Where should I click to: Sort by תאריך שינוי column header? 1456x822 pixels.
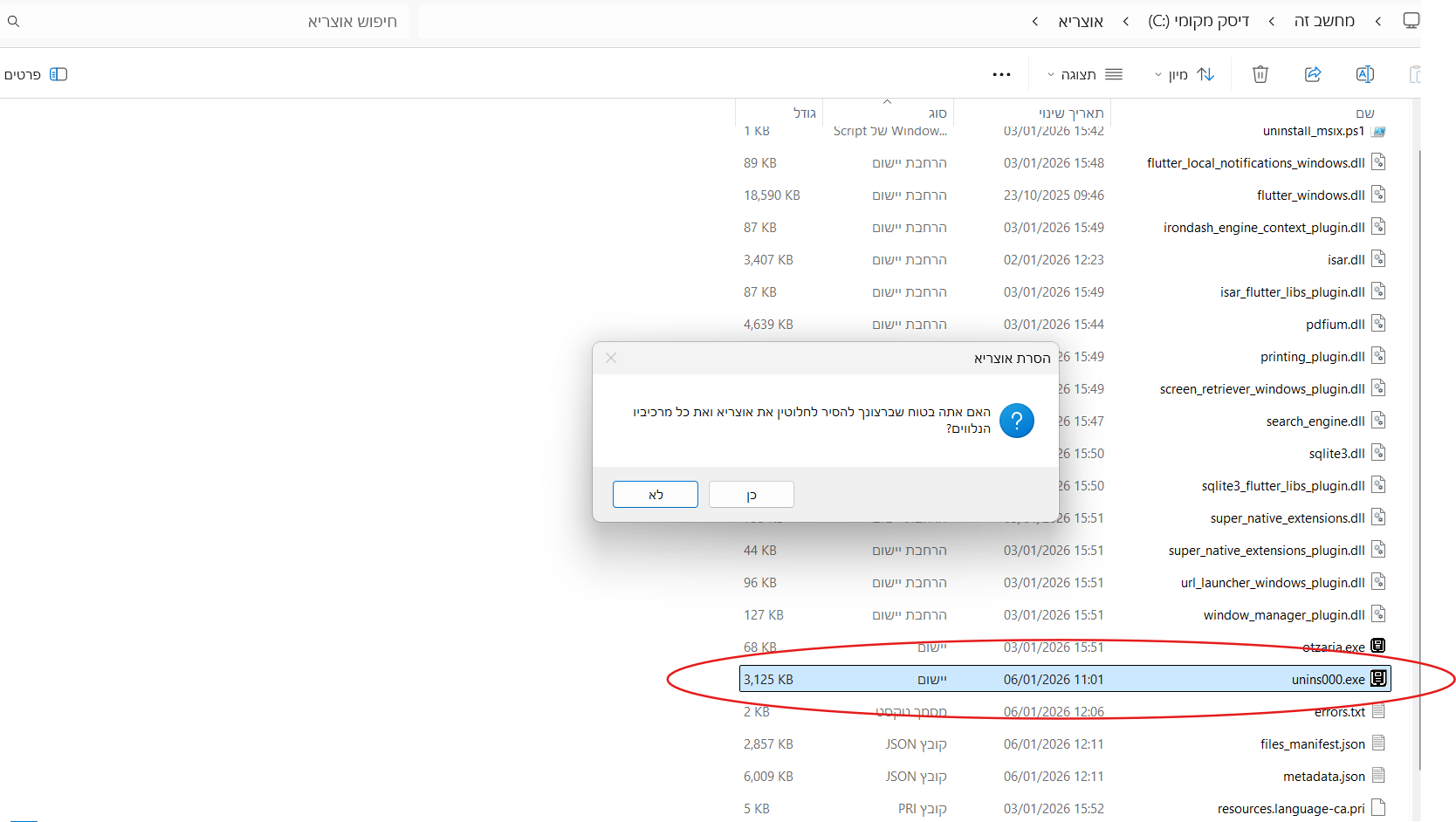[x=1070, y=113]
